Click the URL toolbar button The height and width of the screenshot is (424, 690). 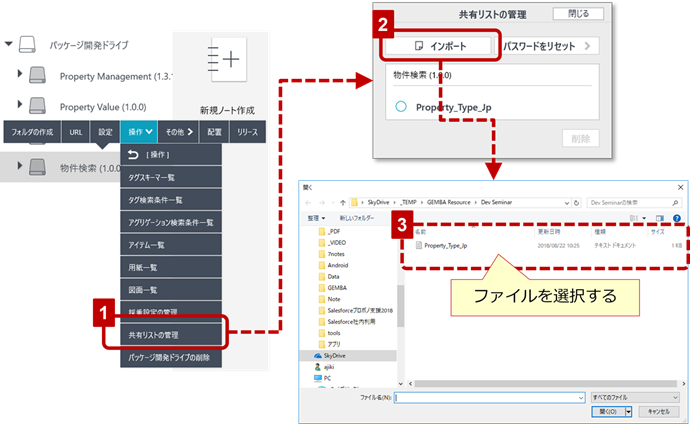[x=76, y=132]
